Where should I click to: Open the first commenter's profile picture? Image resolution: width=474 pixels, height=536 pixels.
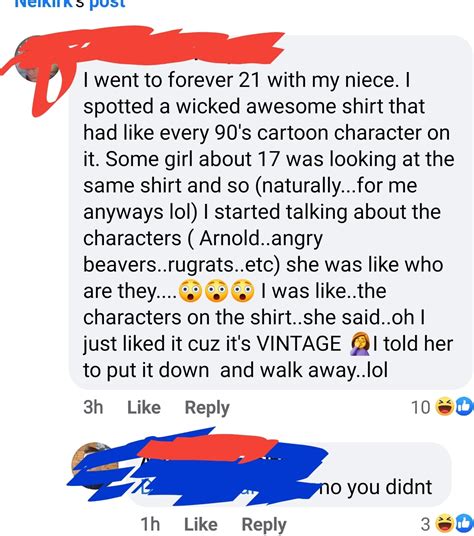pyautogui.click(x=38, y=60)
